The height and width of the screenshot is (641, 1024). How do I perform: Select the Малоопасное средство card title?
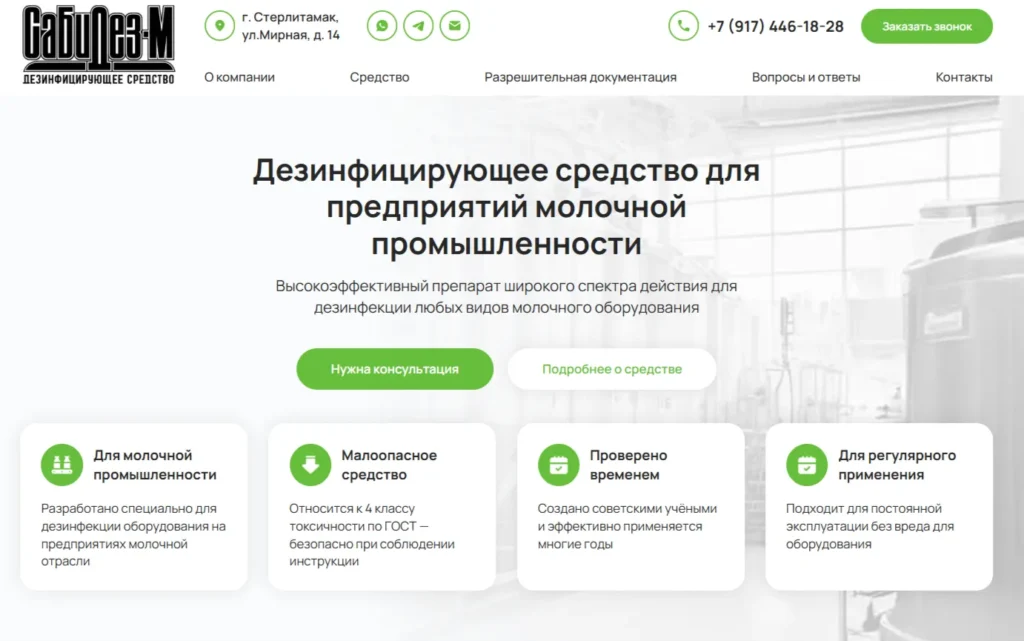389,465
